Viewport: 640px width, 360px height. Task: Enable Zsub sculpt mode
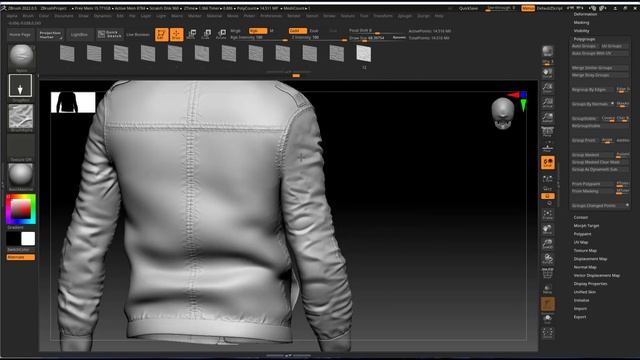314,31
